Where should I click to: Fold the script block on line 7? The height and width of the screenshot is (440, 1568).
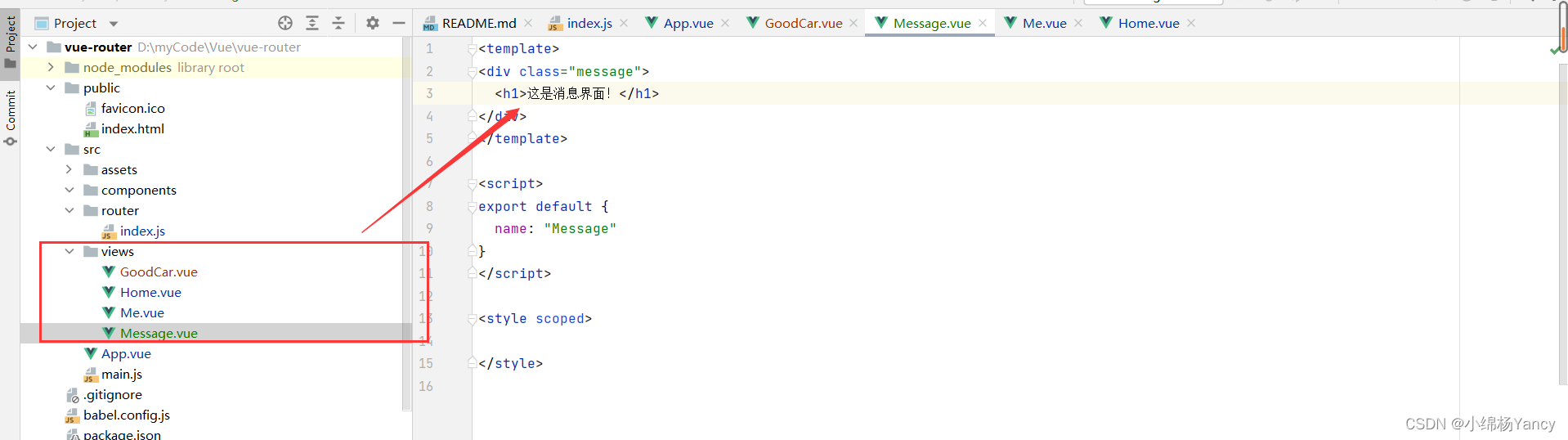pos(472,184)
